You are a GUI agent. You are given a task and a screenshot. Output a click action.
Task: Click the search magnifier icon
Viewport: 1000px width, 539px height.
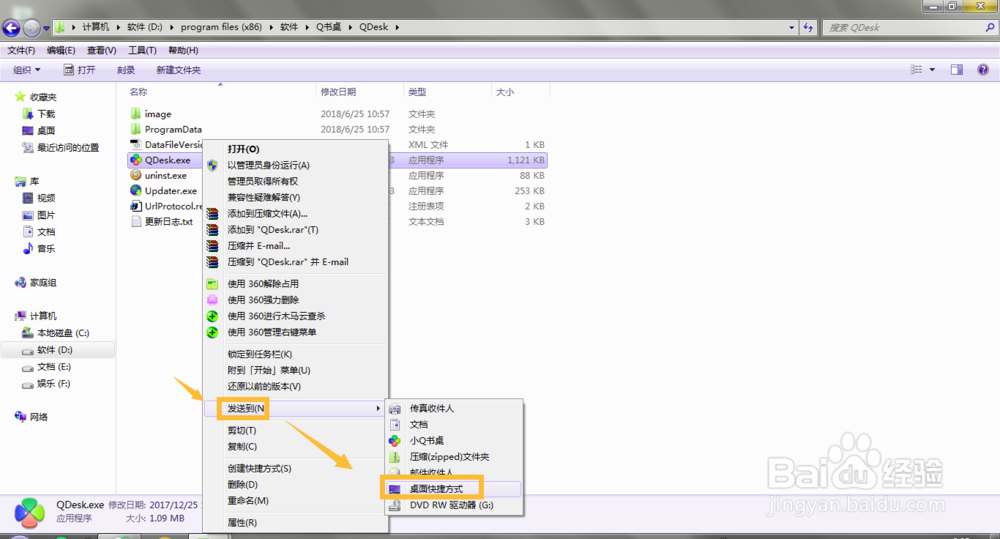[990, 27]
